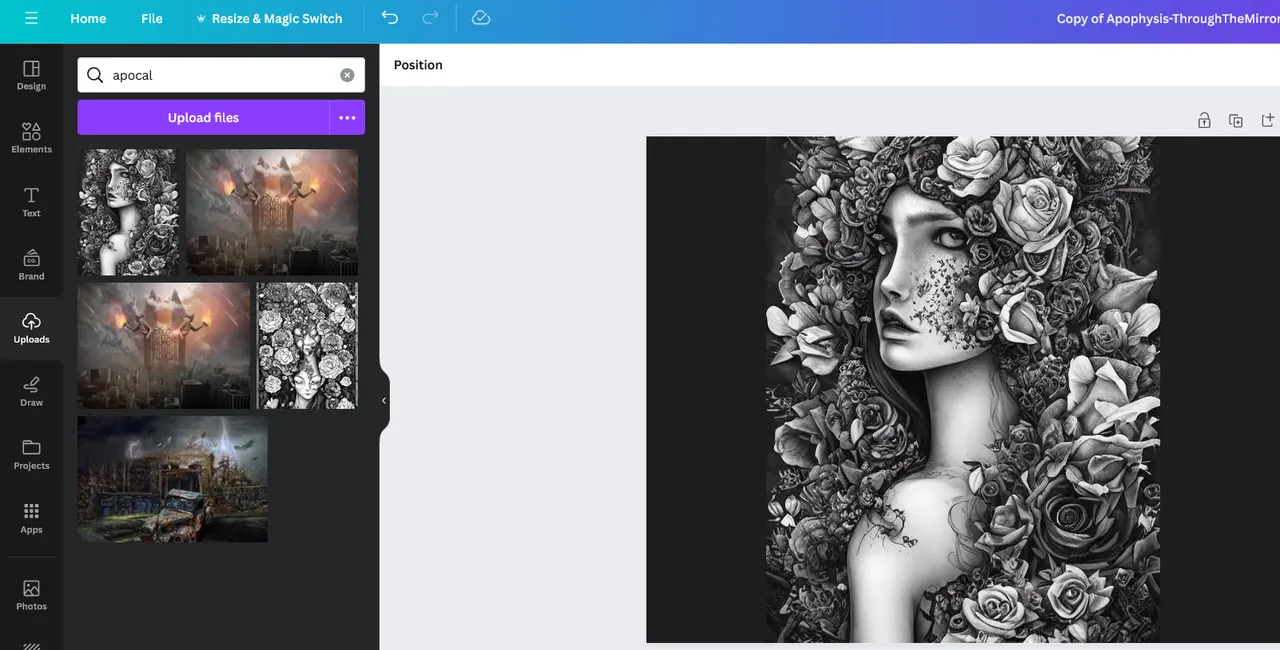Select the lower burning gate city thumbnail
This screenshot has width=1280, height=650.
tap(164, 345)
